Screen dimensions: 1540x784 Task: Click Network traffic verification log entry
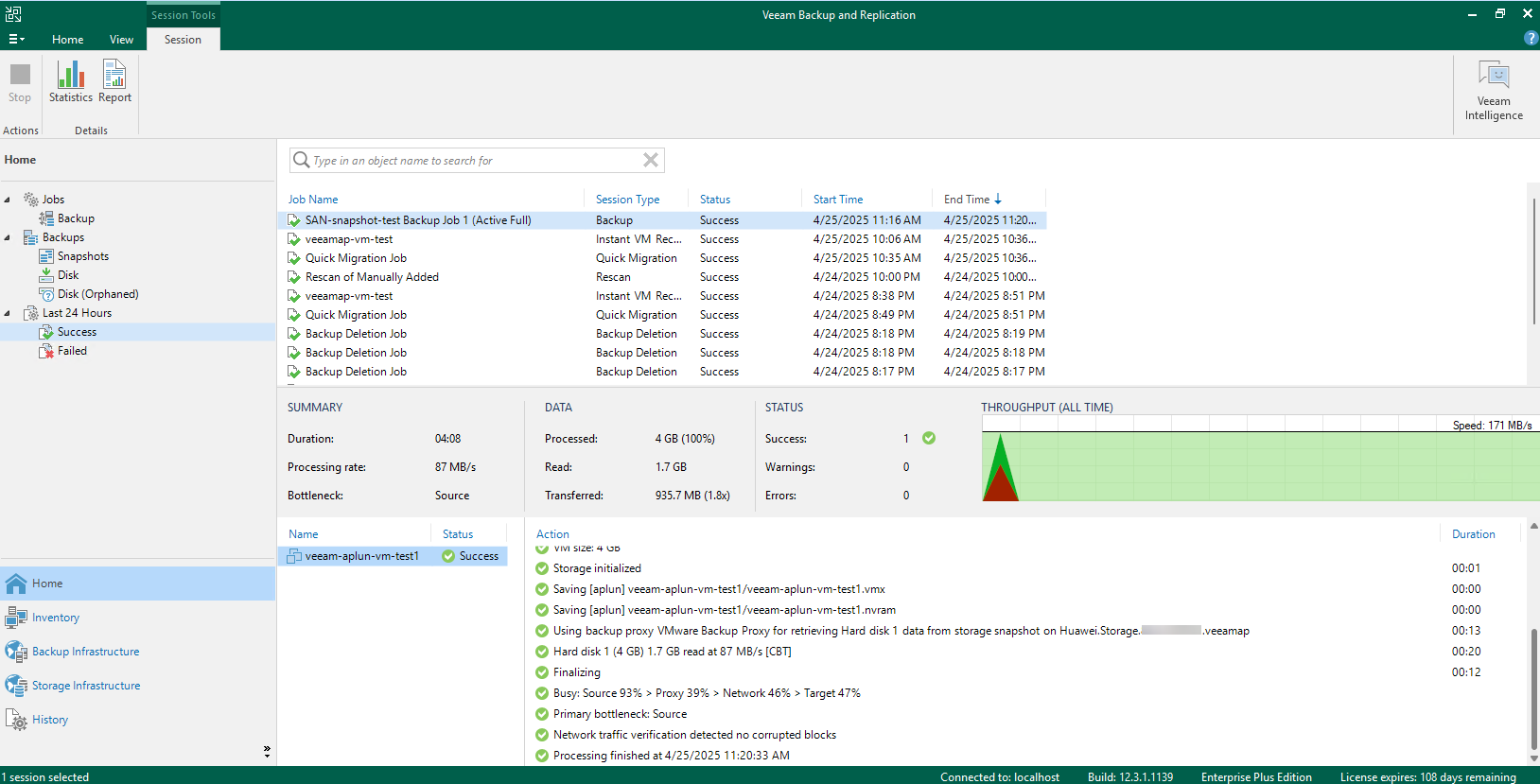(x=694, y=735)
